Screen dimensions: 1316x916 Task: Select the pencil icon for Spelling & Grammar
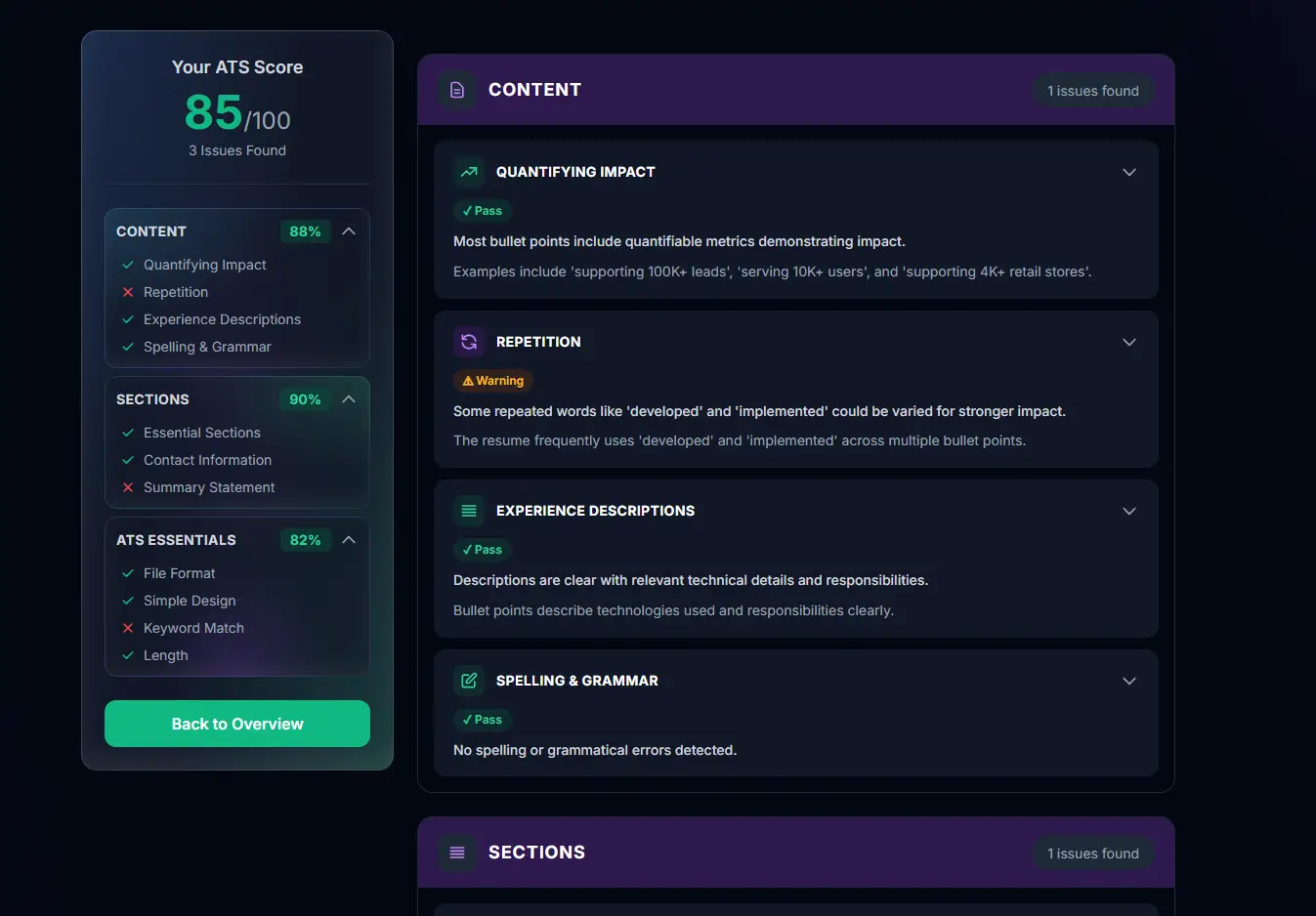pos(468,680)
